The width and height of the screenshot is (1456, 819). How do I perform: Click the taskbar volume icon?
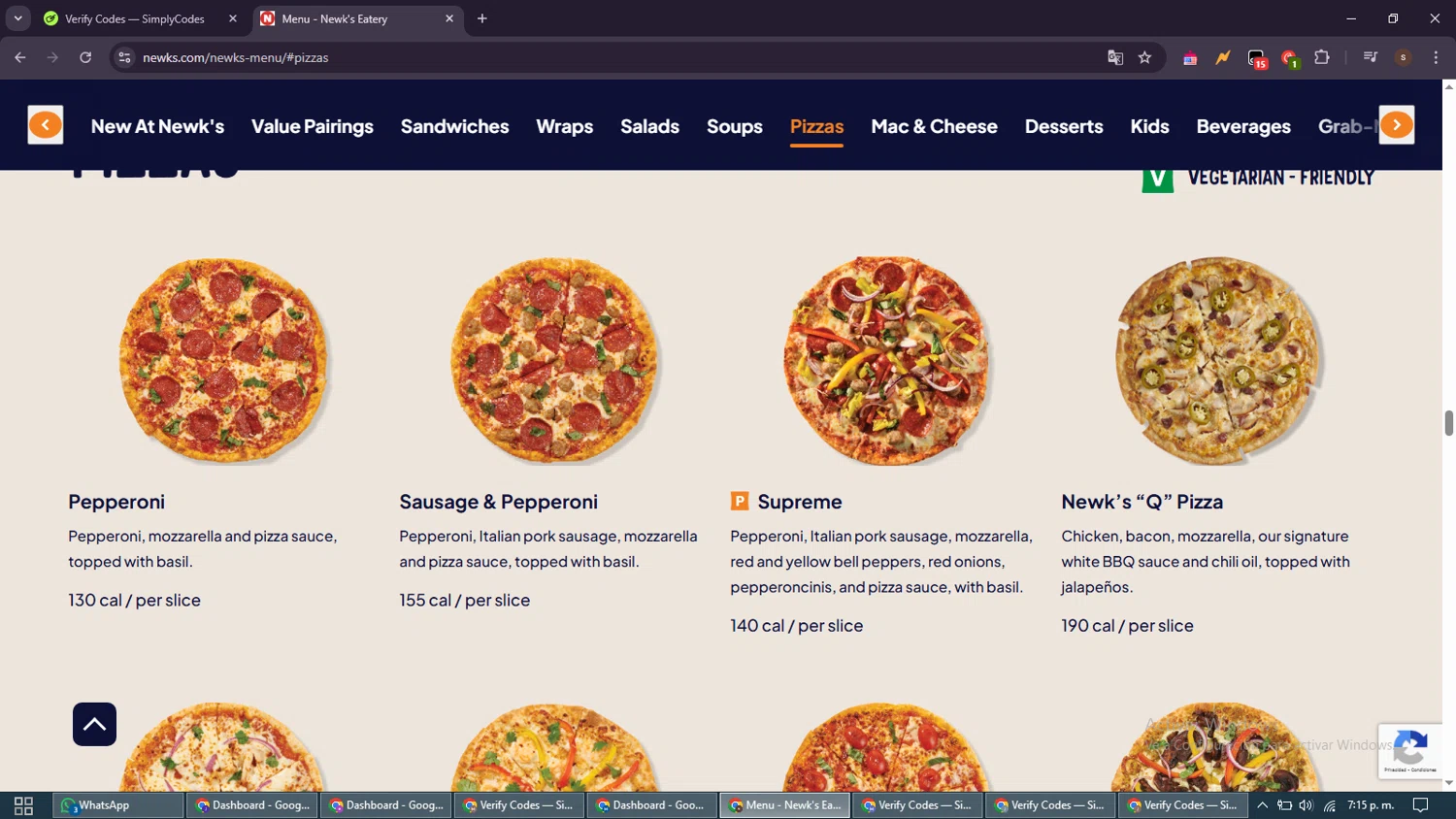point(1306,805)
